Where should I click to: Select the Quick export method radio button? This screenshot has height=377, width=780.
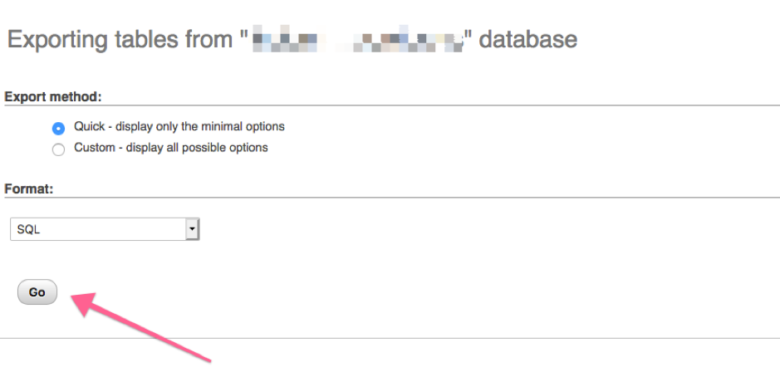58,129
